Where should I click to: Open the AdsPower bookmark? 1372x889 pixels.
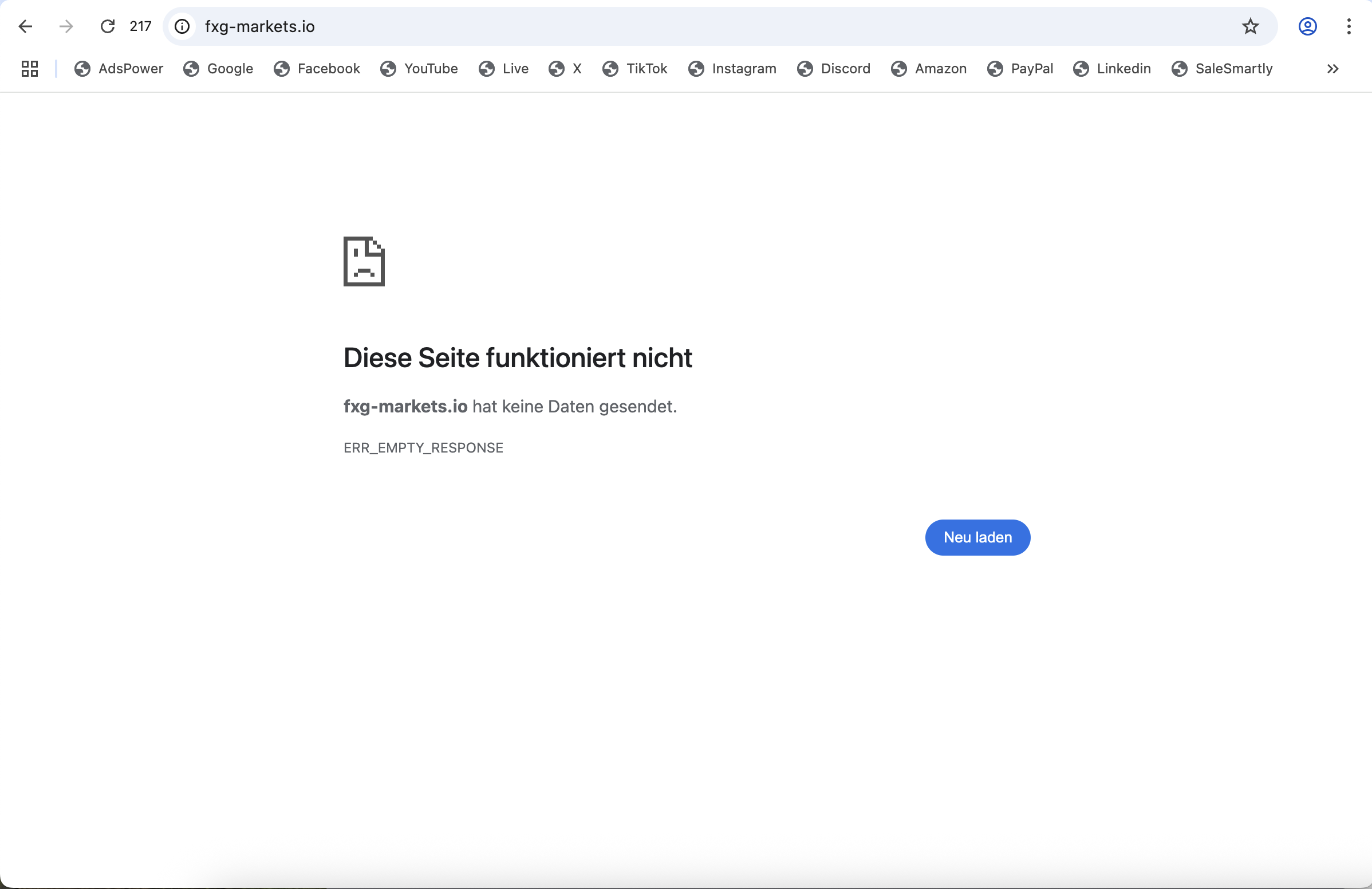coord(119,69)
